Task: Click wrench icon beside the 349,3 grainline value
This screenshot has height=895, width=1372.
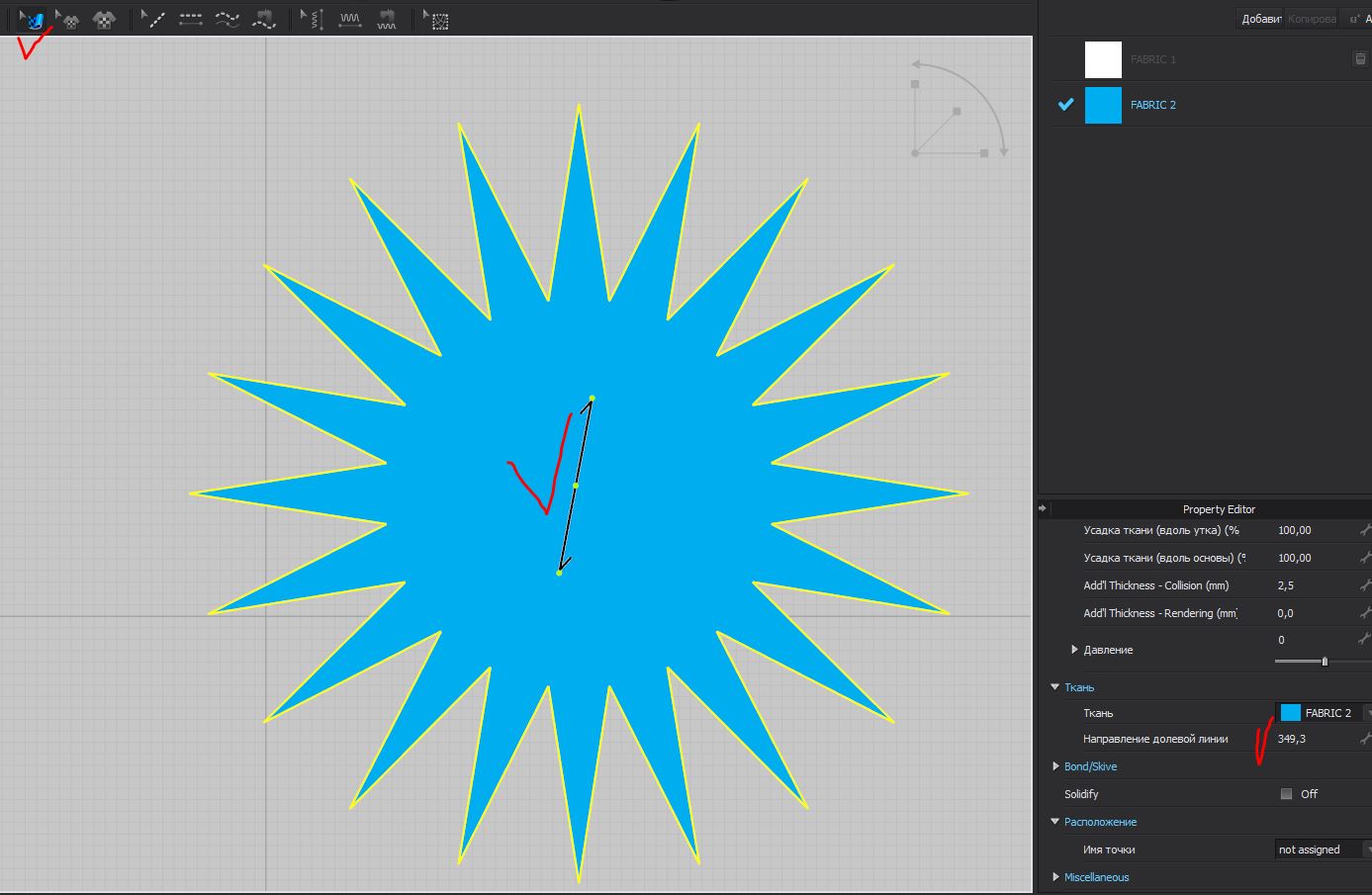Action: (1365, 739)
